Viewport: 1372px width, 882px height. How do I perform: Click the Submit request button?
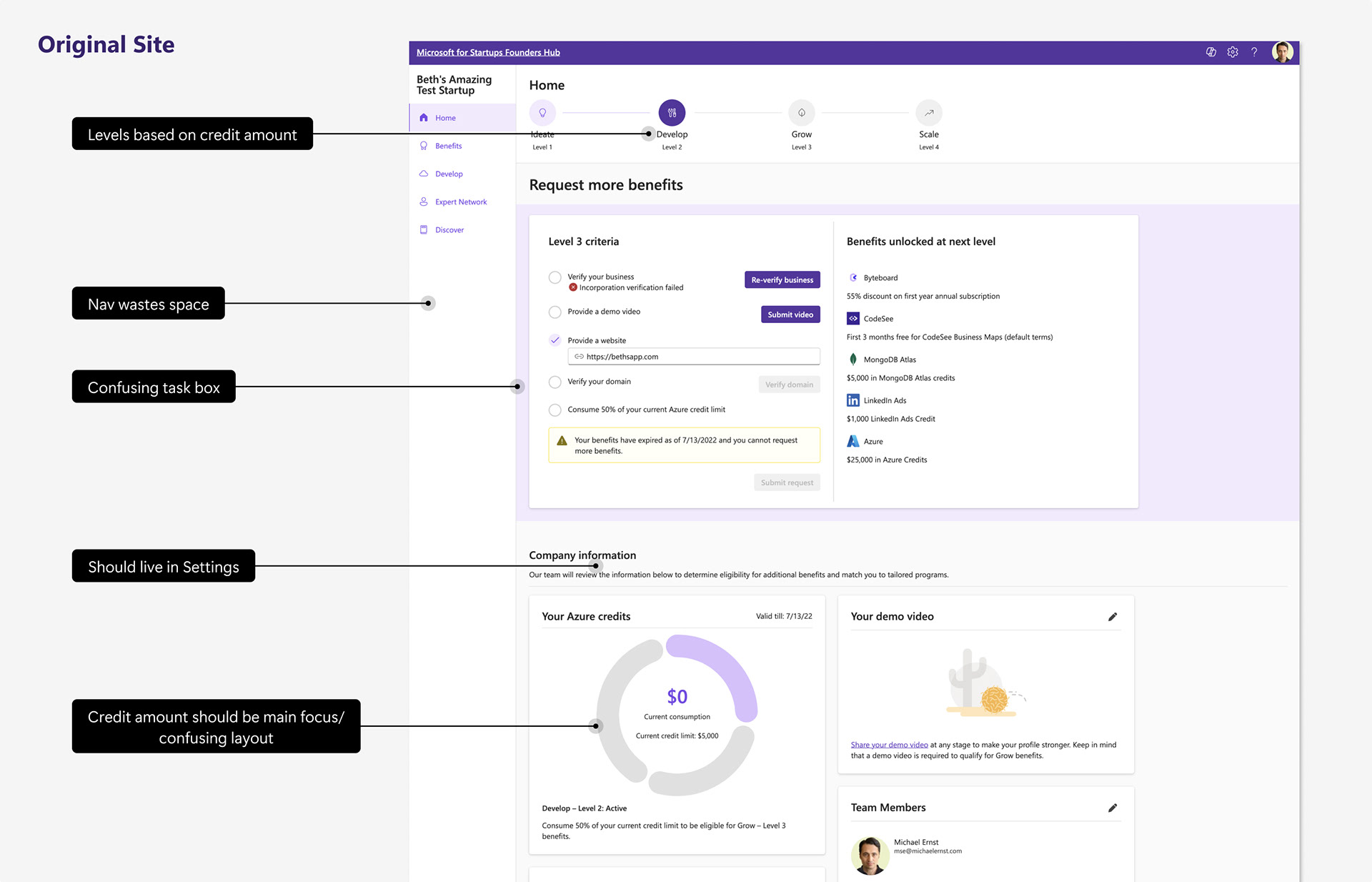pyautogui.click(x=787, y=482)
